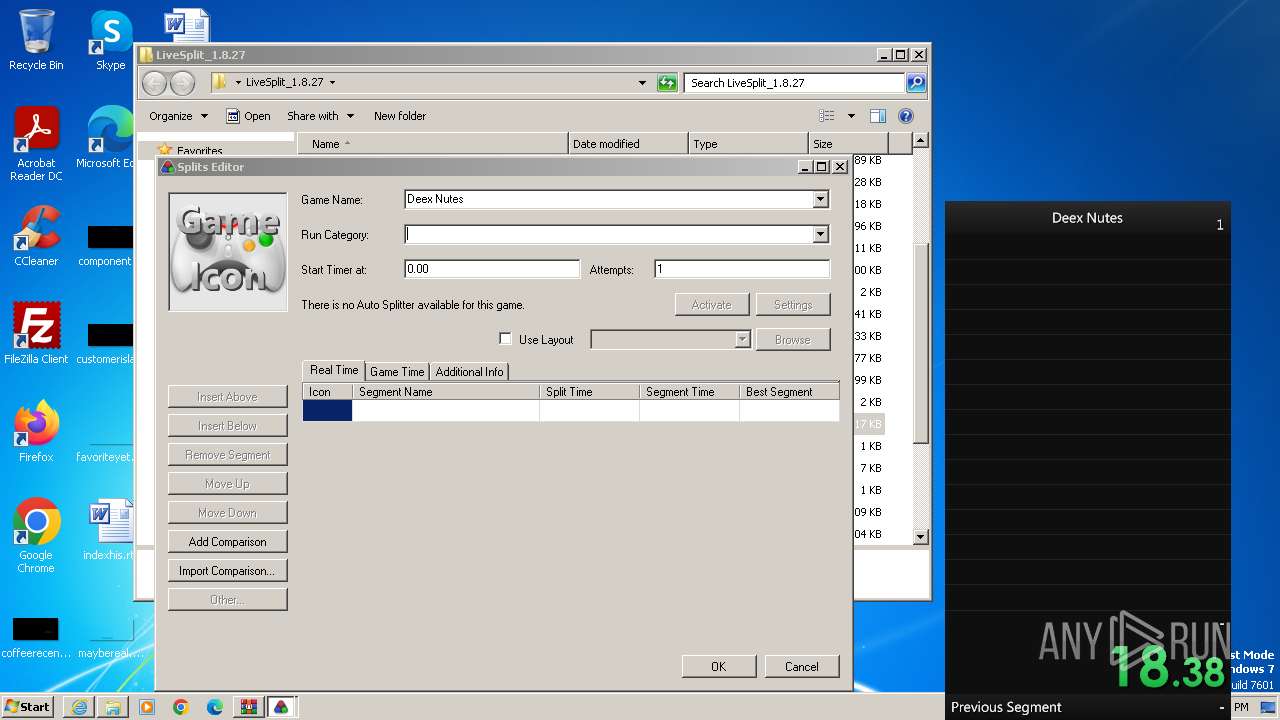Open the Microsoft Edge desktop icon
This screenshot has width=1280, height=720.
click(108, 138)
